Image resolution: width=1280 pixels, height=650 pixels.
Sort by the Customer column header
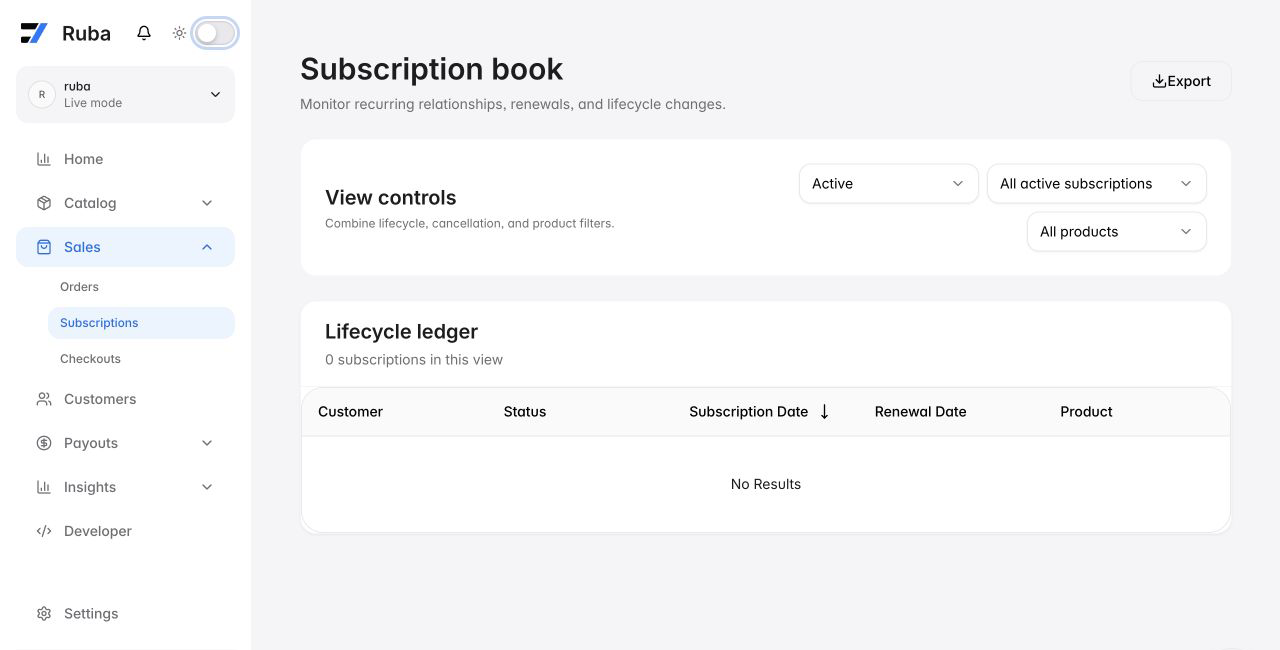[x=350, y=412]
